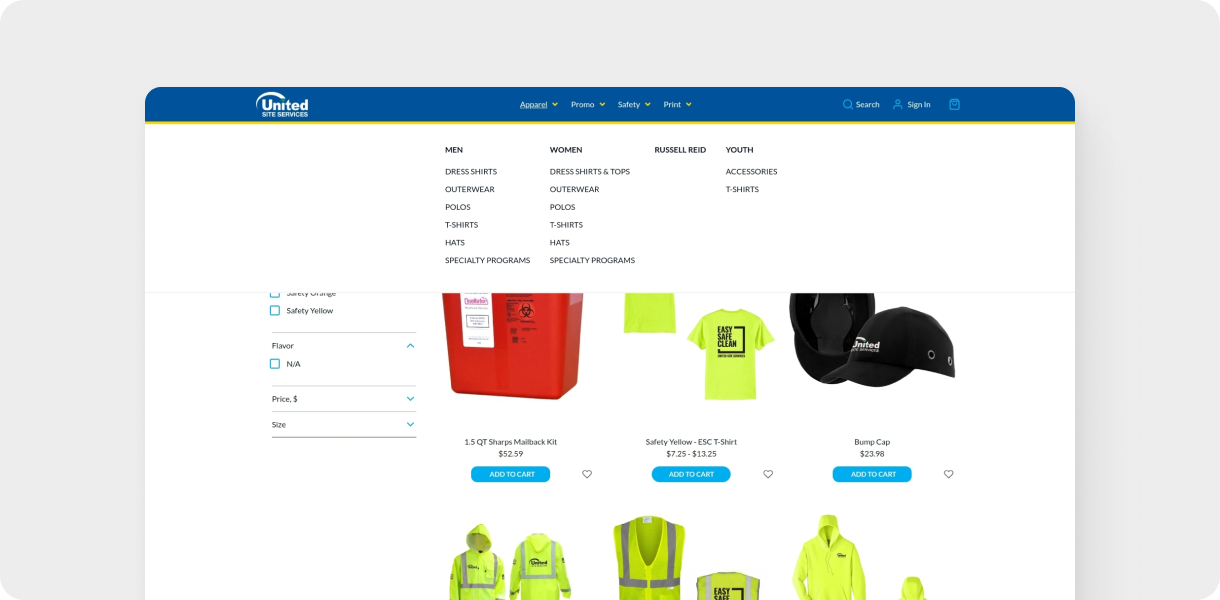
Task: Click the Search link text
Action: pyautogui.click(x=868, y=104)
